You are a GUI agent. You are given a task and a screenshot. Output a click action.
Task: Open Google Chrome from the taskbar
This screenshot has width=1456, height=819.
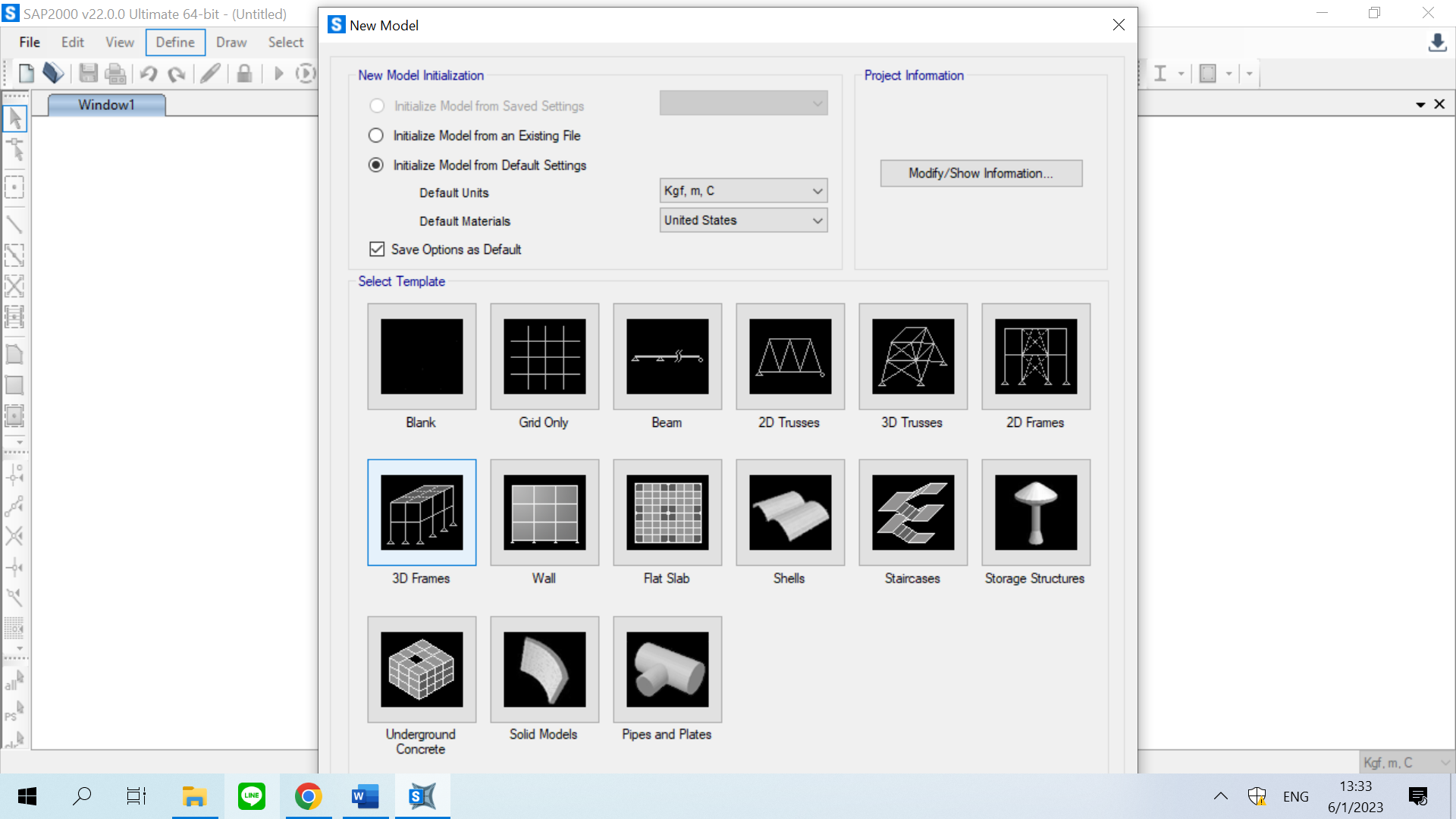[308, 796]
